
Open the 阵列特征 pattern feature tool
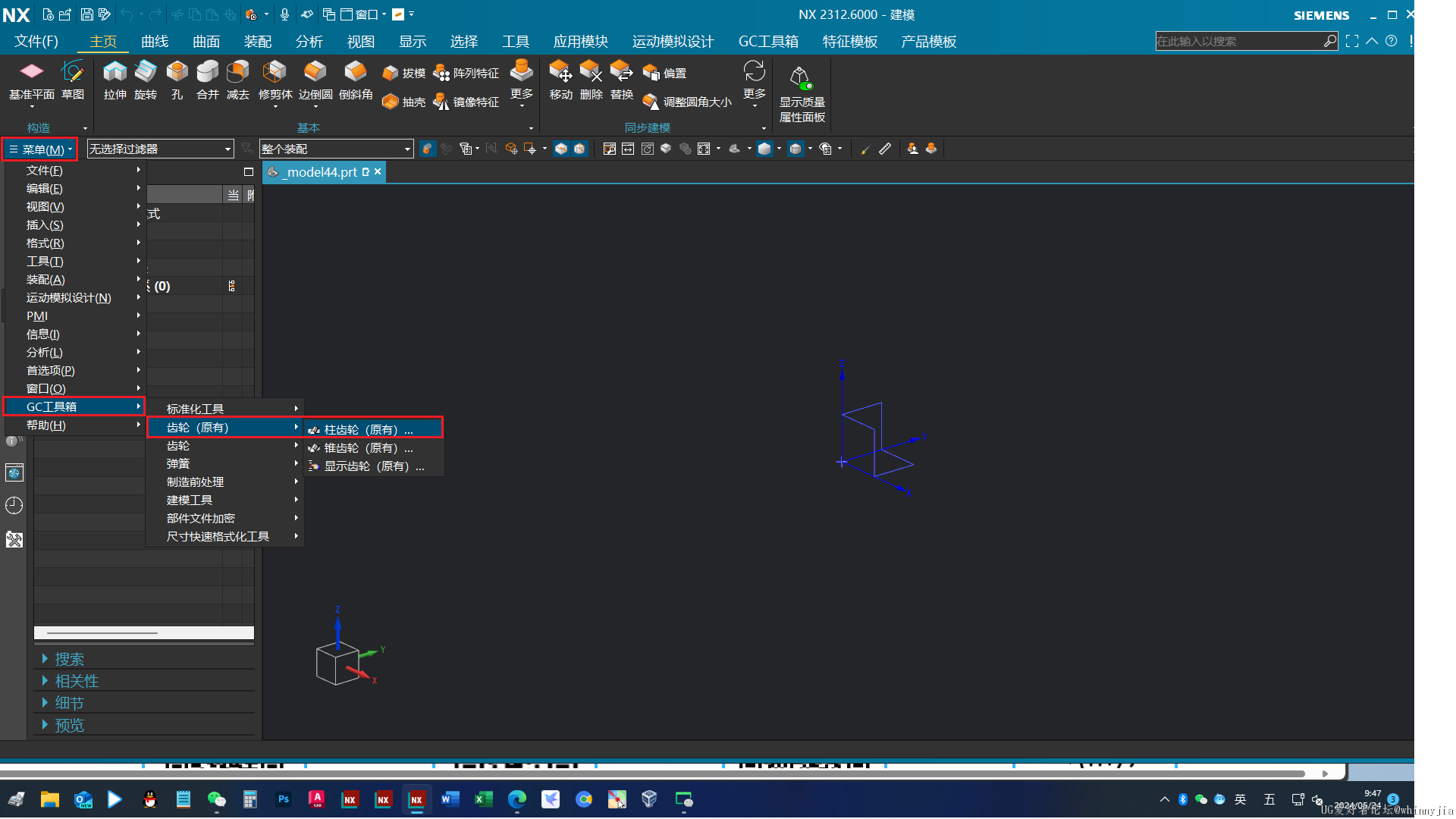[x=466, y=73]
